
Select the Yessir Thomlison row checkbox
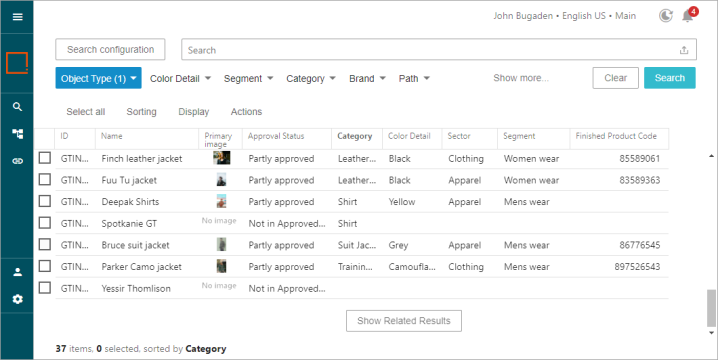click(44, 288)
